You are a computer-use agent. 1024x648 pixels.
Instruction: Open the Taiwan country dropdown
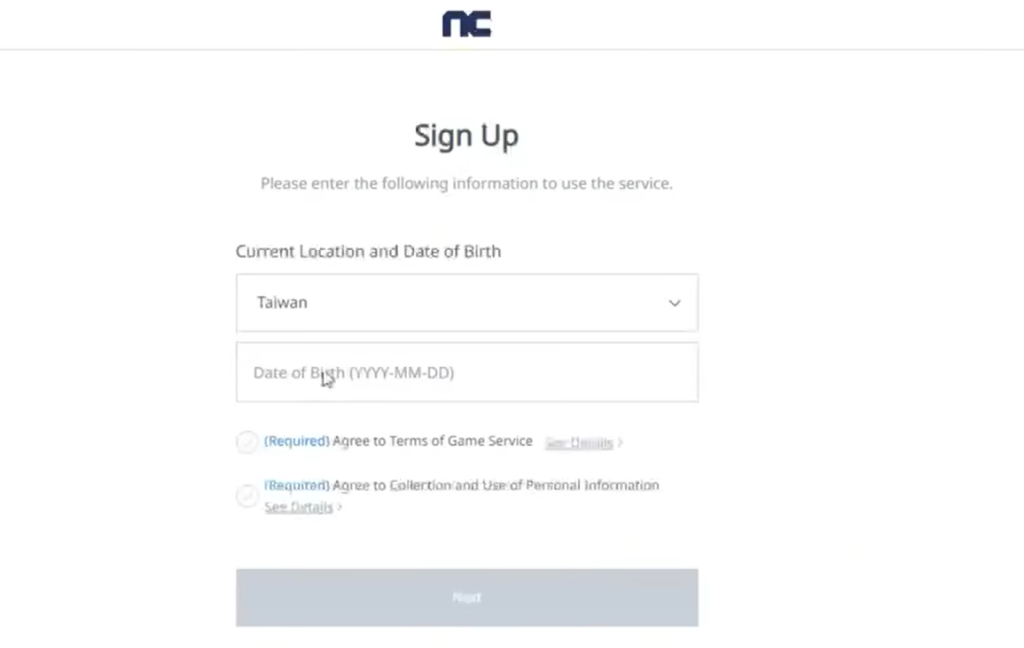click(x=467, y=303)
